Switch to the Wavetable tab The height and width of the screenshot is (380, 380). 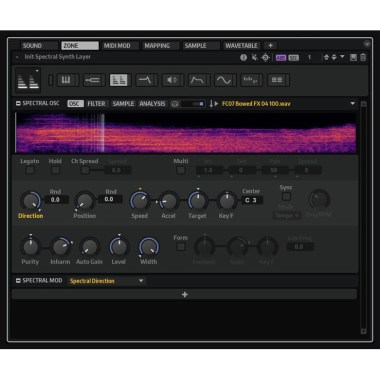coord(241,46)
